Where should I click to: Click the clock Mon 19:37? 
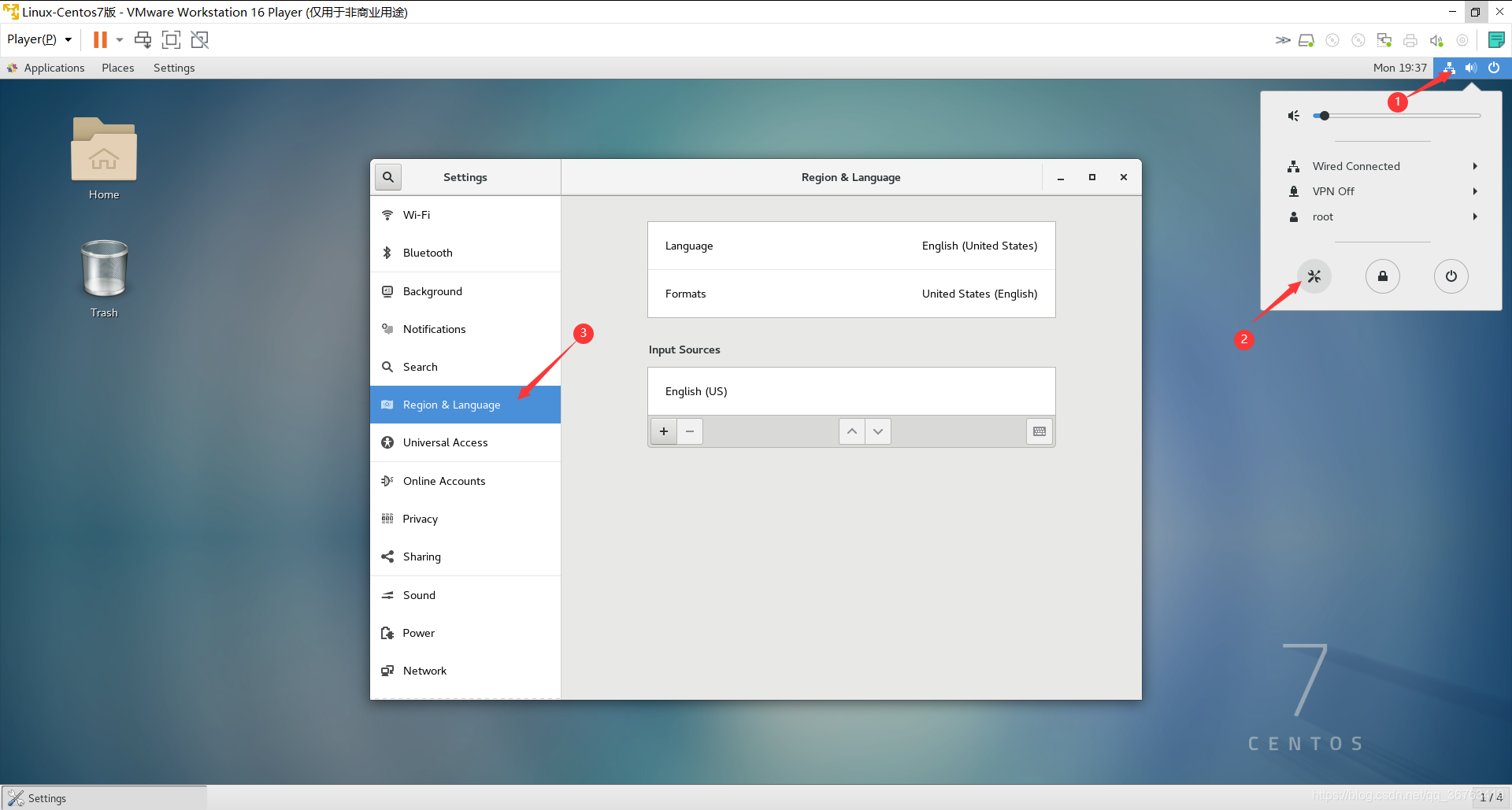pyautogui.click(x=1399, y=68)
